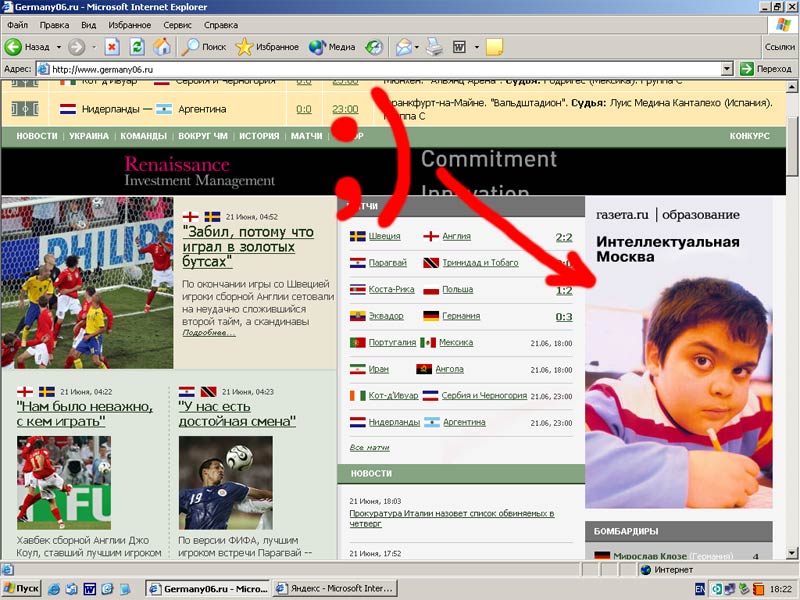Click the England vs Sweden goalmouth photo
Screen dimensions: 800x600
(x=87, y=283)
